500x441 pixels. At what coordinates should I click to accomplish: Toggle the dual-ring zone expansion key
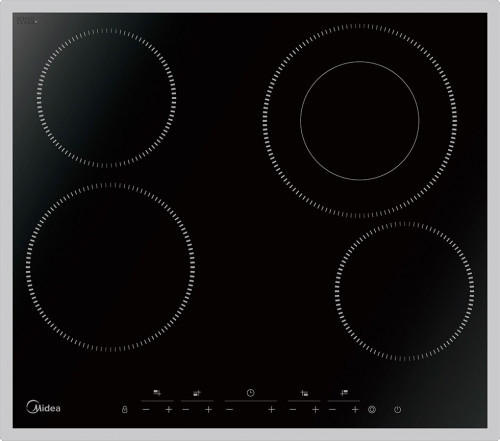tap(372, 410)
